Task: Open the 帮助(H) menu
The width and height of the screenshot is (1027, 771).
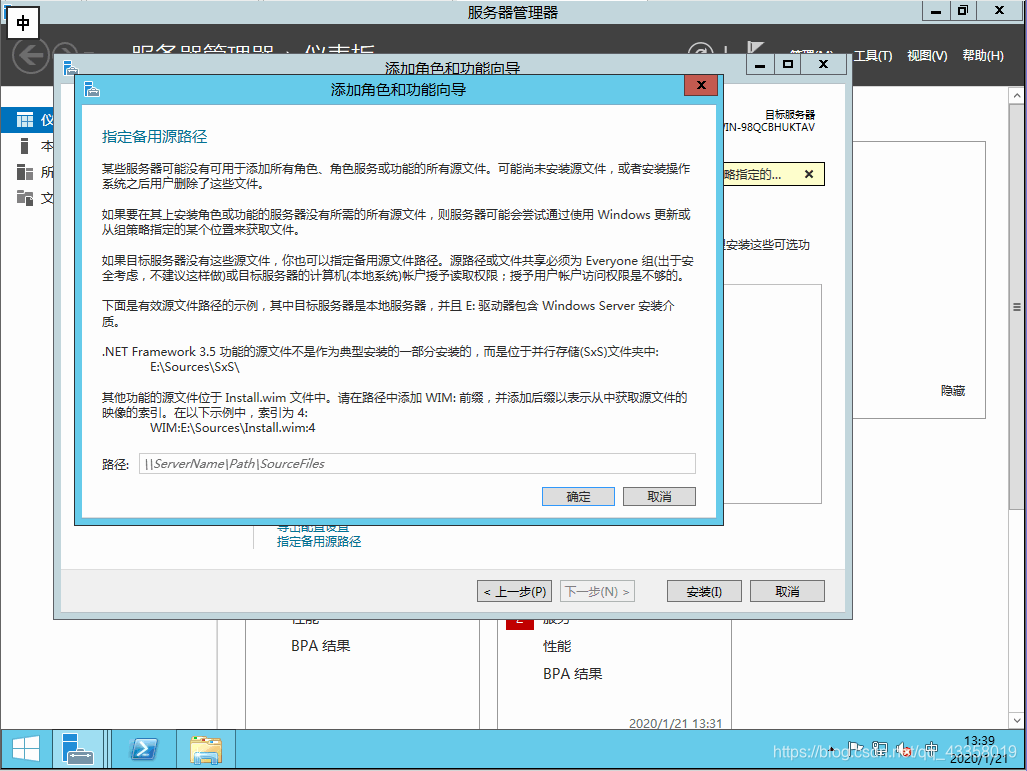Action: pos(982,56)
